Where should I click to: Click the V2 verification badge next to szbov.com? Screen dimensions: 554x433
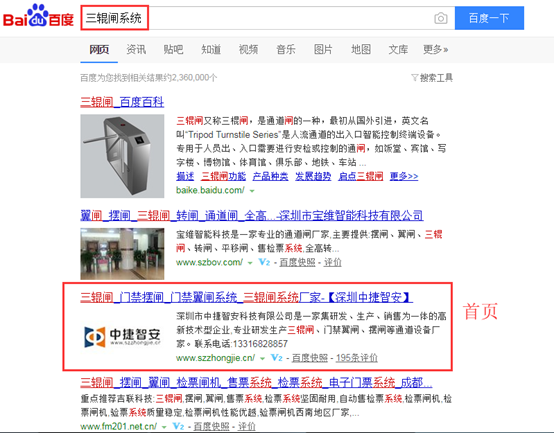point(264,262)
